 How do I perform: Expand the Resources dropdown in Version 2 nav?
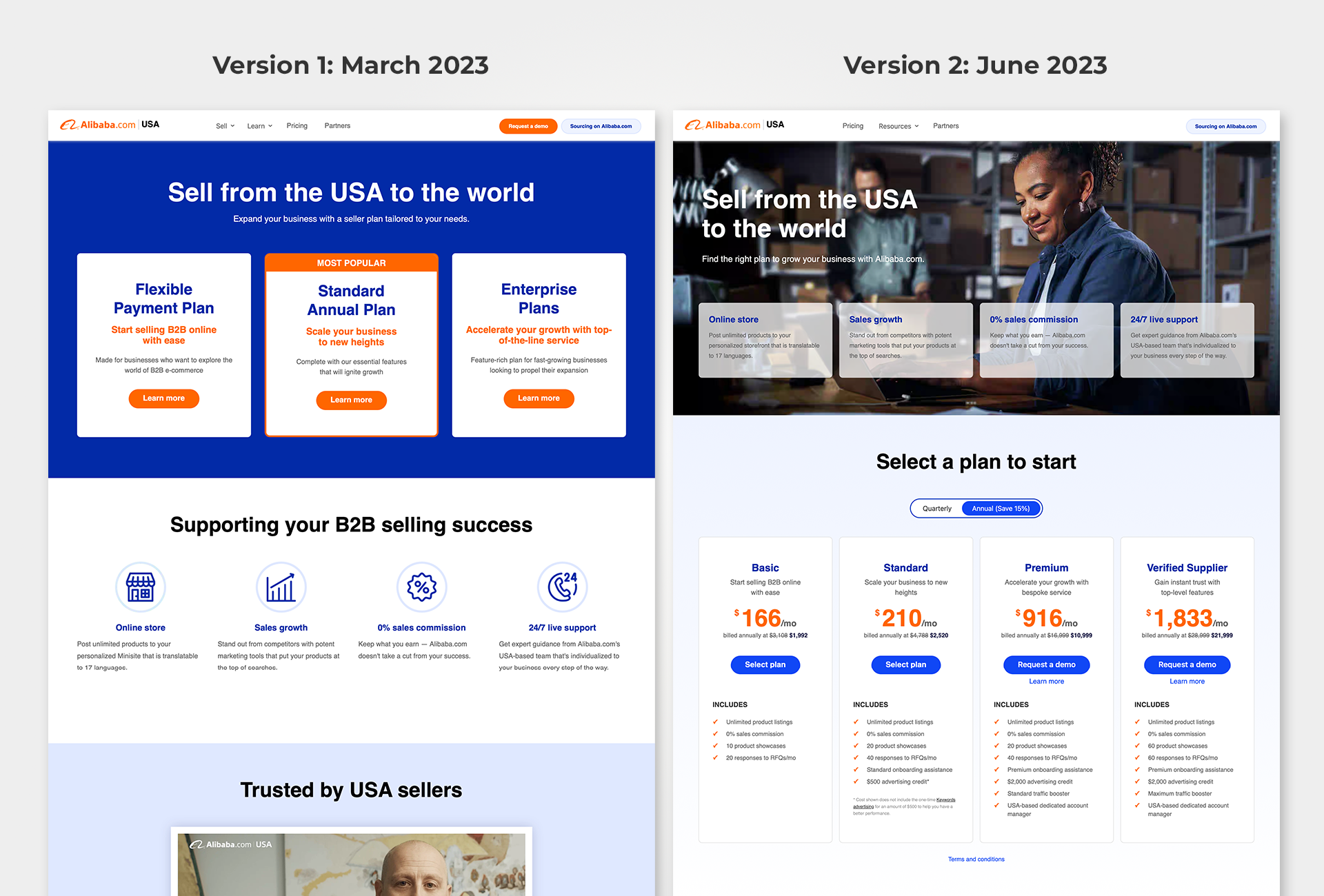coord(899,126)
